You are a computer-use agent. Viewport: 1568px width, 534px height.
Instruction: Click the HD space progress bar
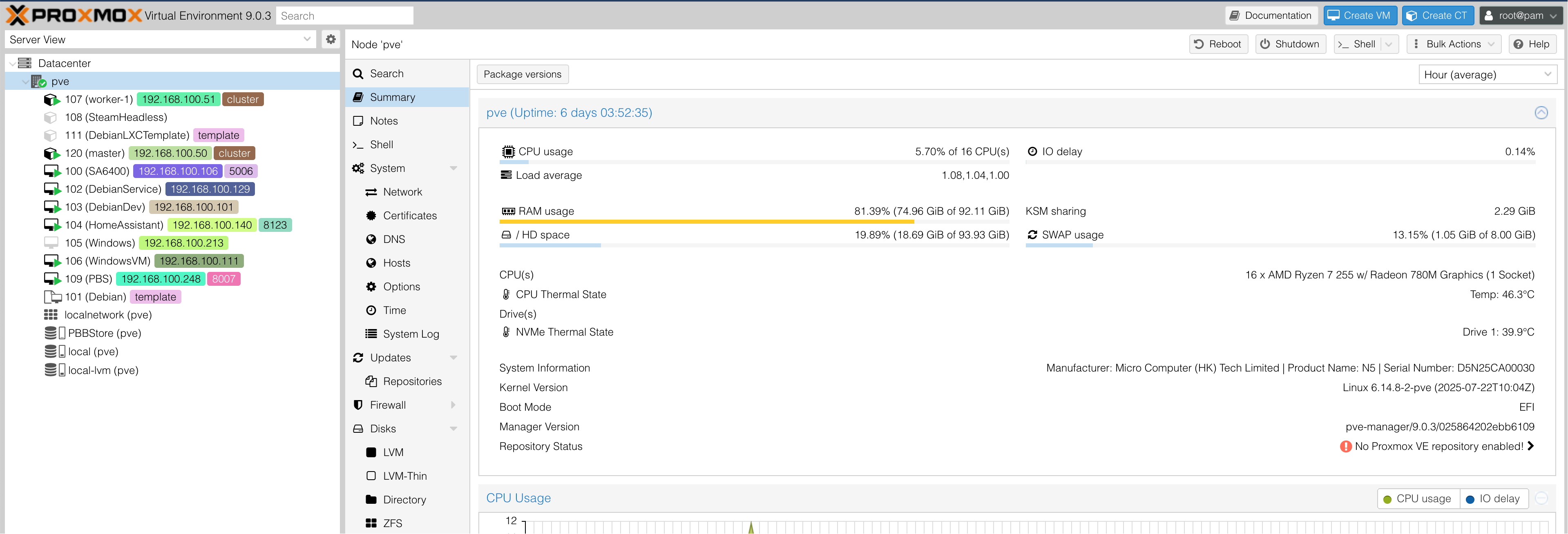754,246
